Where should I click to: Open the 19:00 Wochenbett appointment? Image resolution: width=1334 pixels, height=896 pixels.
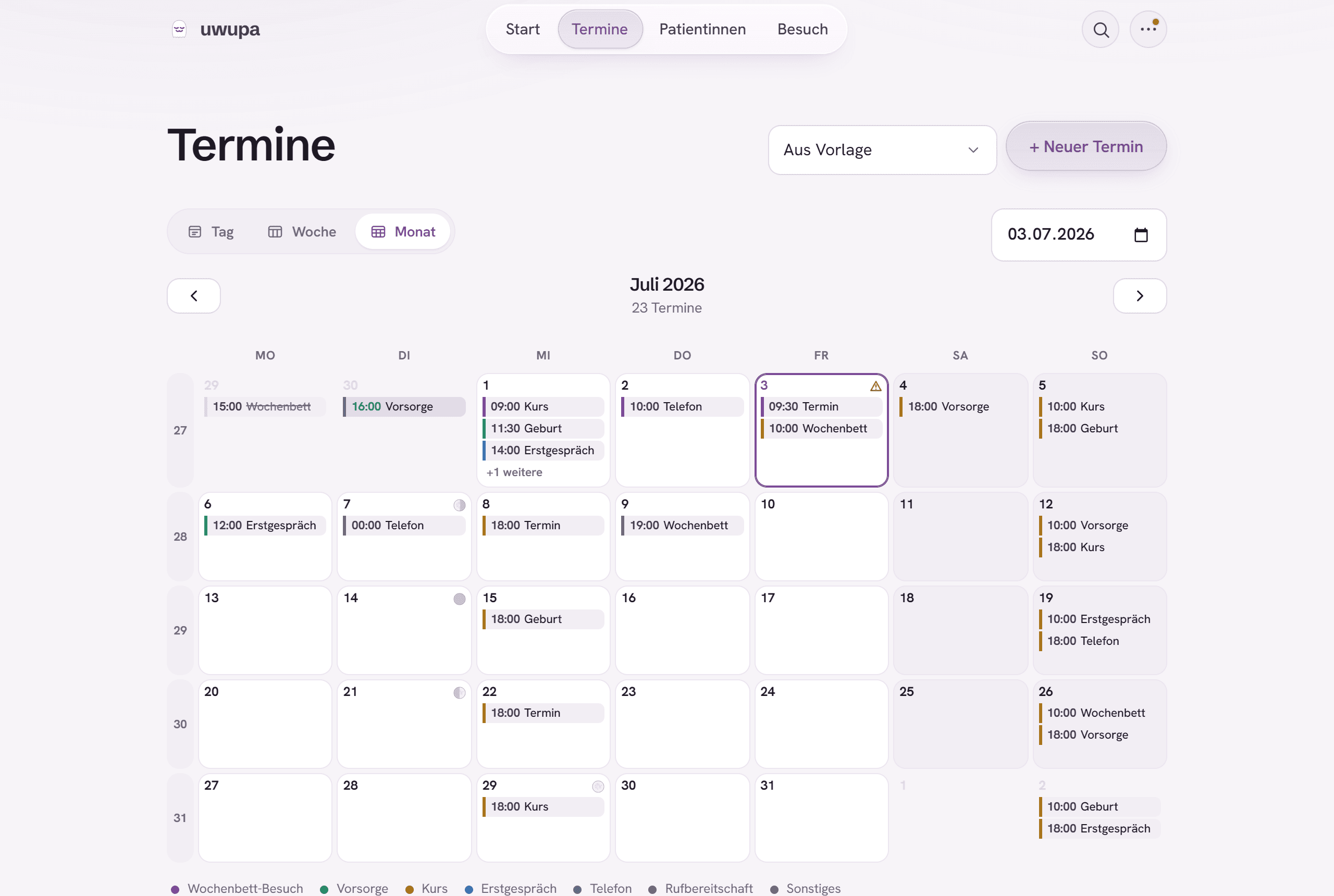click(683, 526)
